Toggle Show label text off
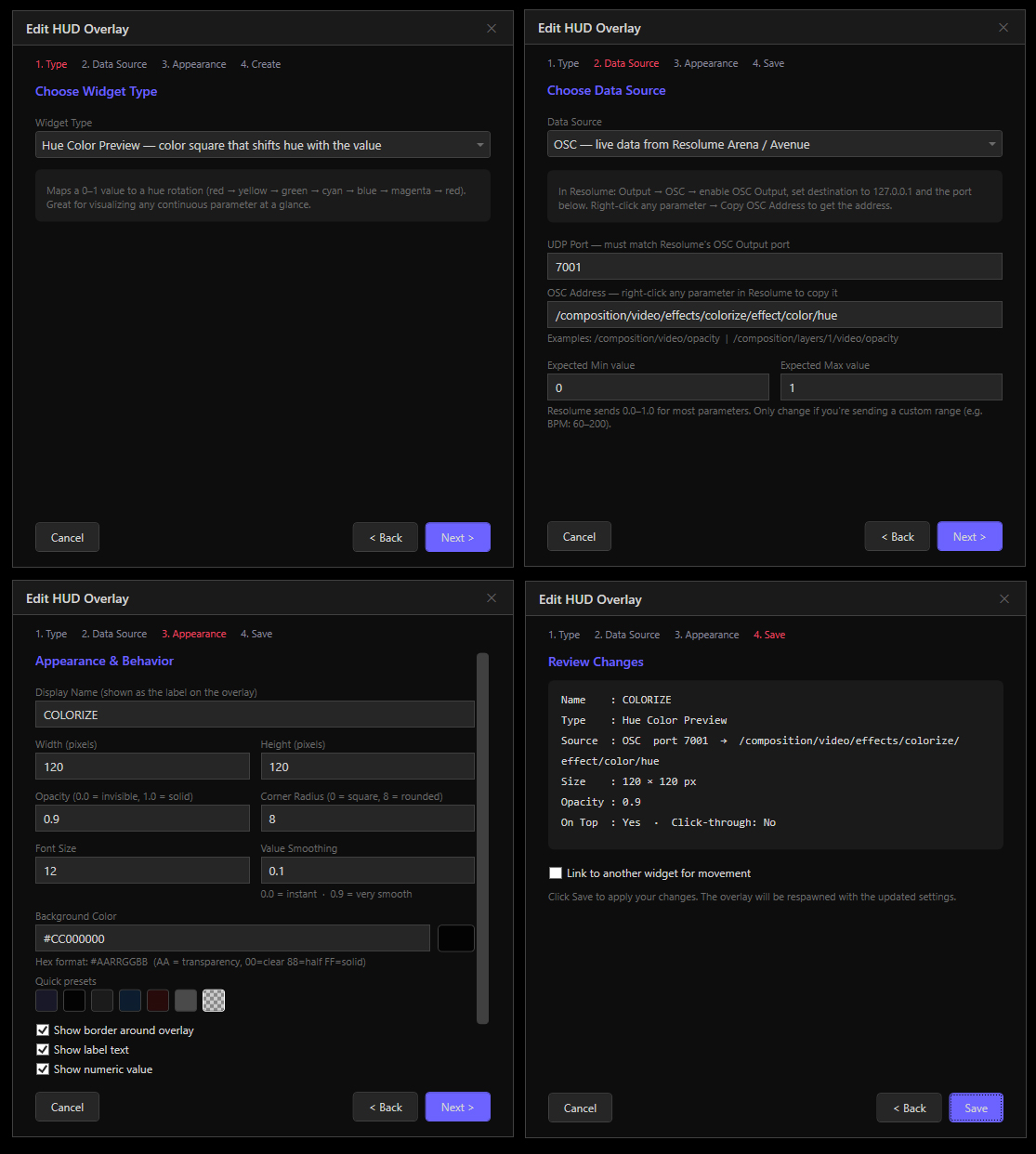Image resolution: width=1036 pixels, height=1154 pixels. [x=43, y=1049]
